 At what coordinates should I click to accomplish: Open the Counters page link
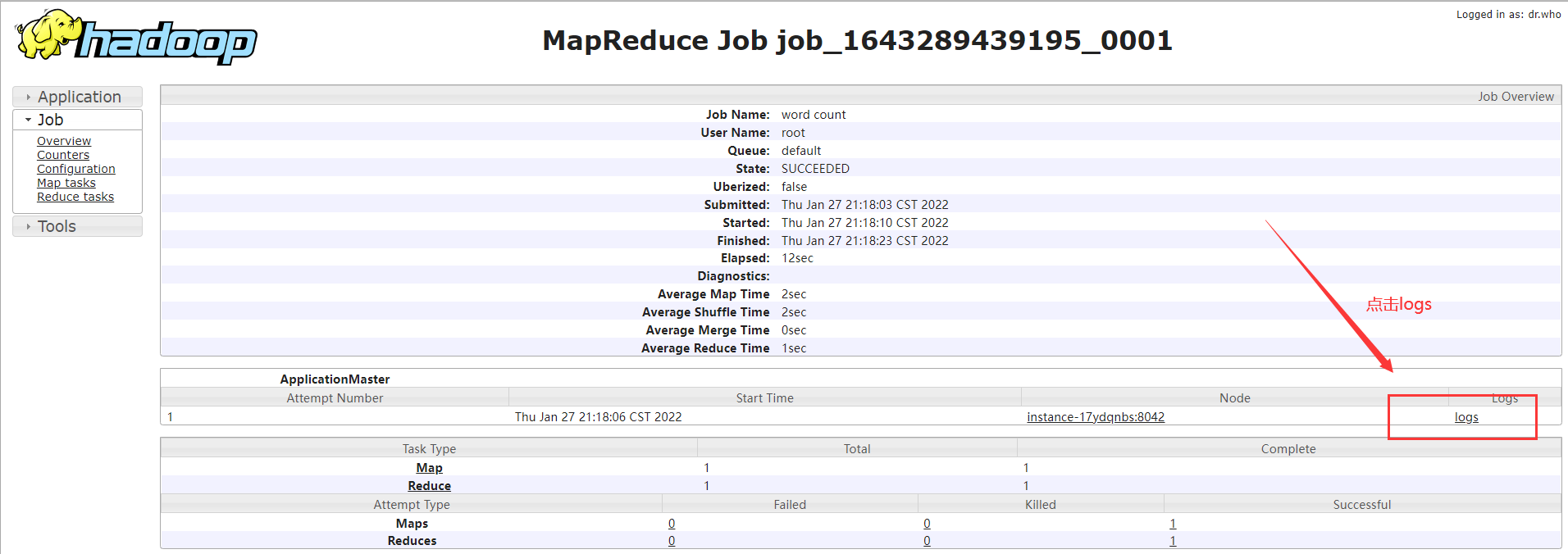63,155
